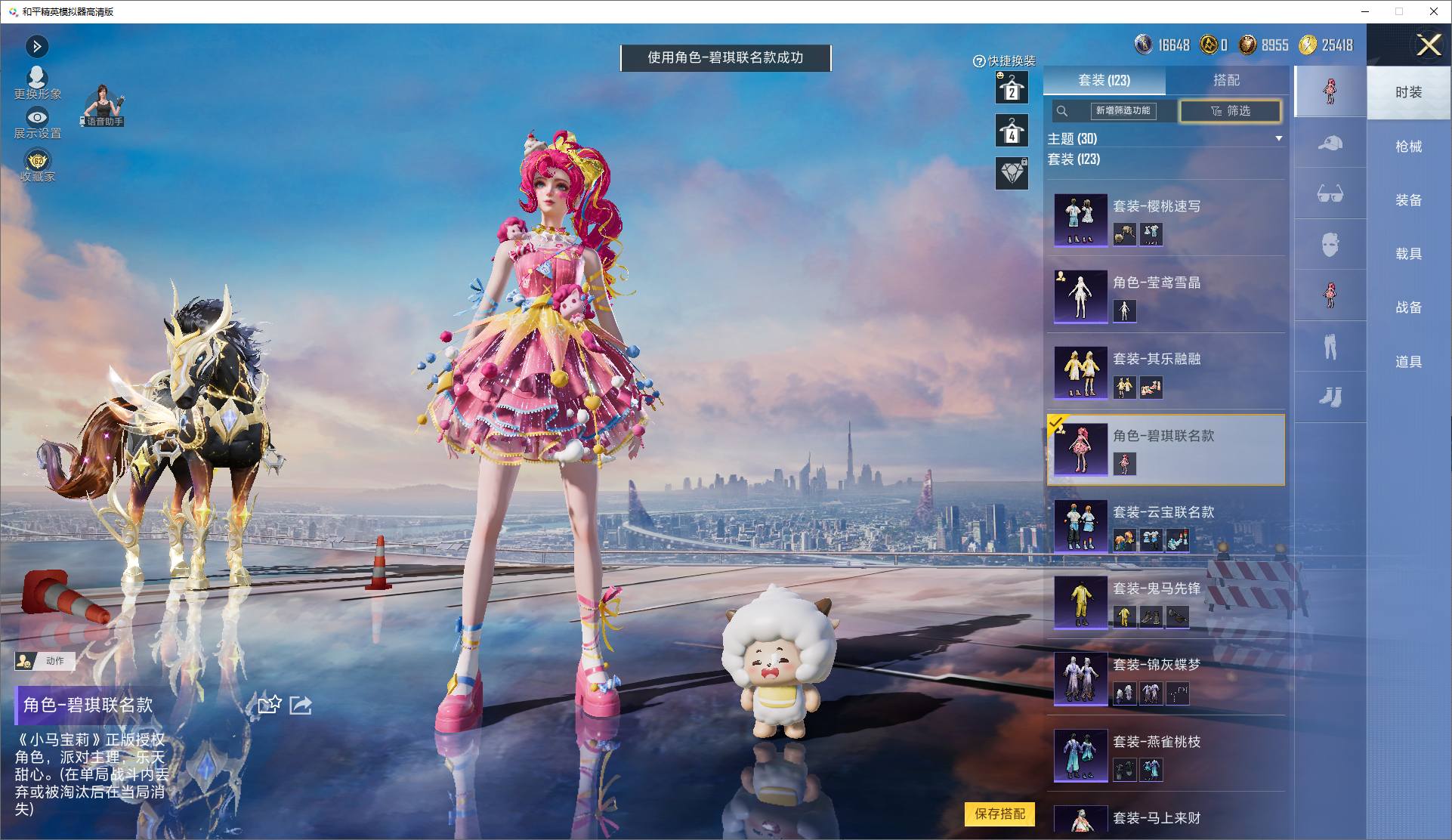Screen dimensions: 1452x840
Task: Select the cap headwear category icon
Action: click(x=1330, y=143)
